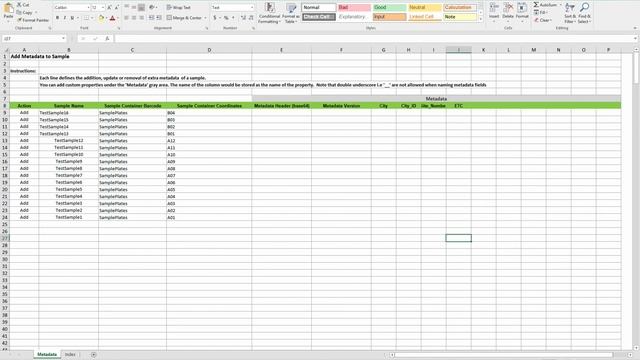This screenshot has height=360, width=640.
Task: Click the Decrease Font Size icon
Action: coord(117,8)
